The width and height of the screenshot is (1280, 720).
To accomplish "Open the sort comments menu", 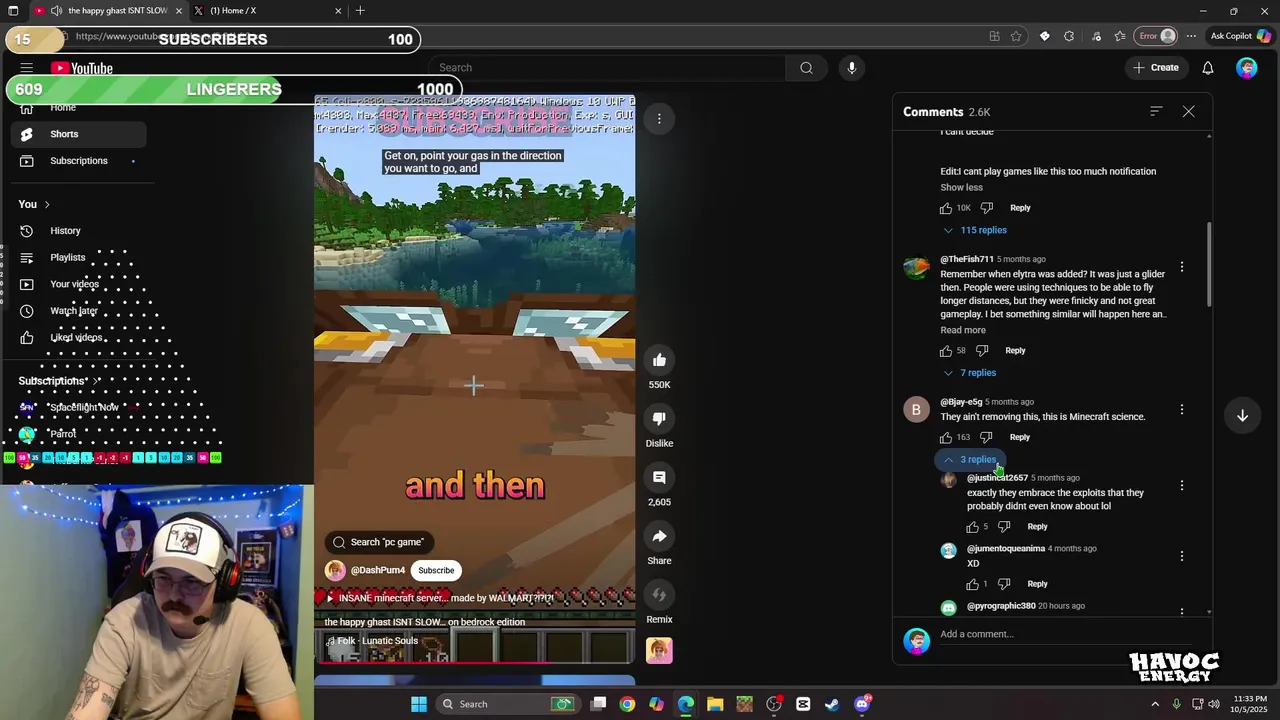I will (x=1156, y=112).
